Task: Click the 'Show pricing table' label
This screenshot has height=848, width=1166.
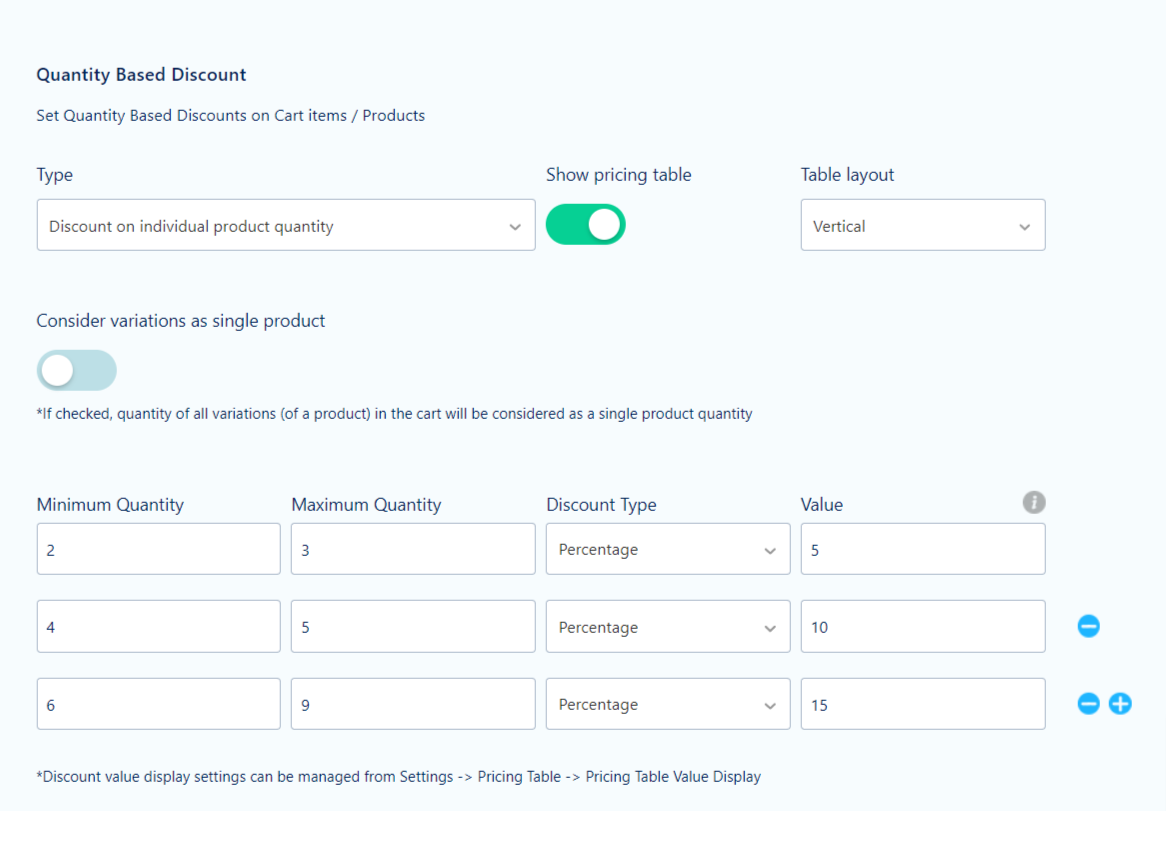Action: 619,175
